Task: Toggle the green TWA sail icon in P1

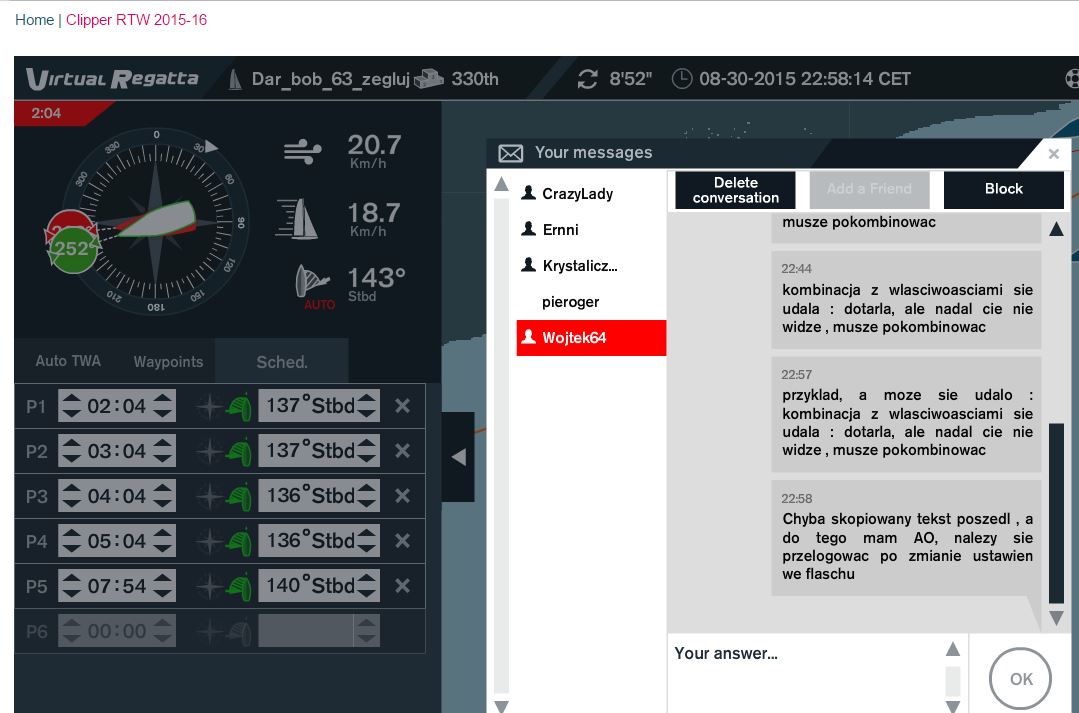Action: pos(239,407)
